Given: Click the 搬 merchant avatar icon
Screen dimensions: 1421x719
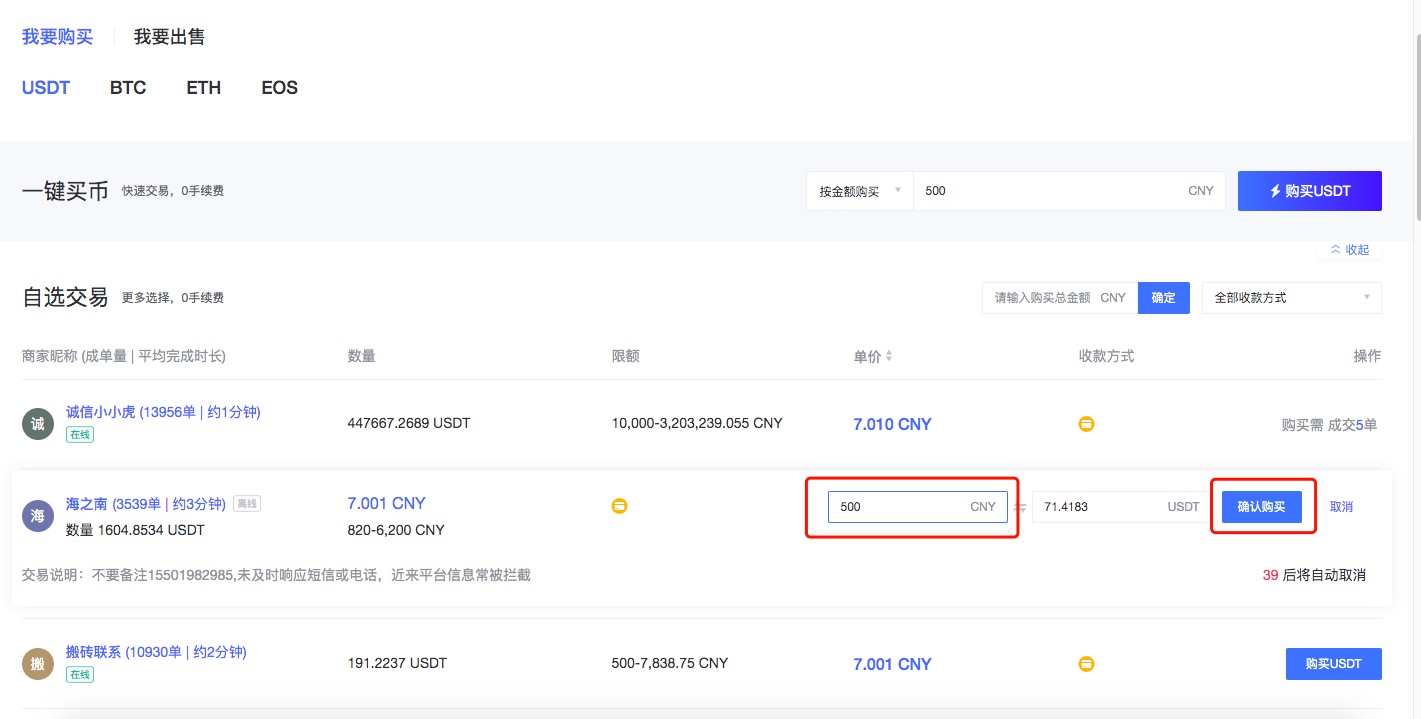Looking at the screenshot, I should click(x=38, y=663).
